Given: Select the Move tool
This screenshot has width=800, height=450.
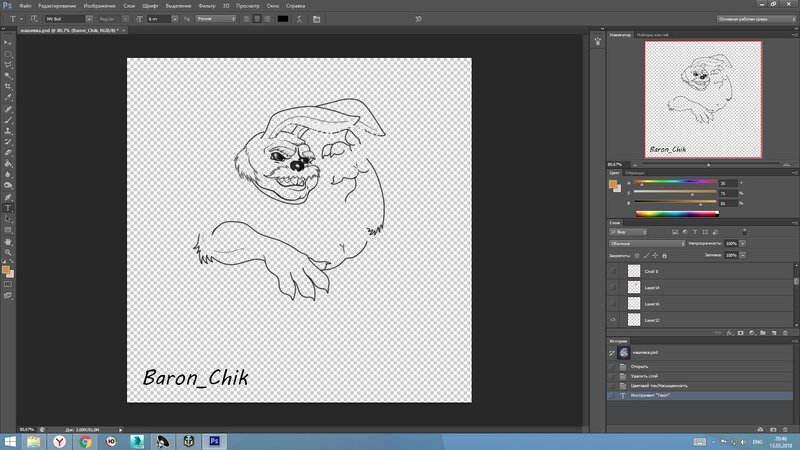Looking at the screenshot, I should 8,42.
